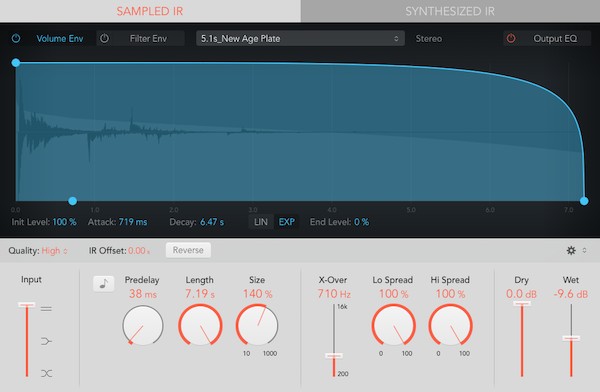Toggle the Filter Env power icon
This screenshot has width=600, height=392.
coord(104,38)
